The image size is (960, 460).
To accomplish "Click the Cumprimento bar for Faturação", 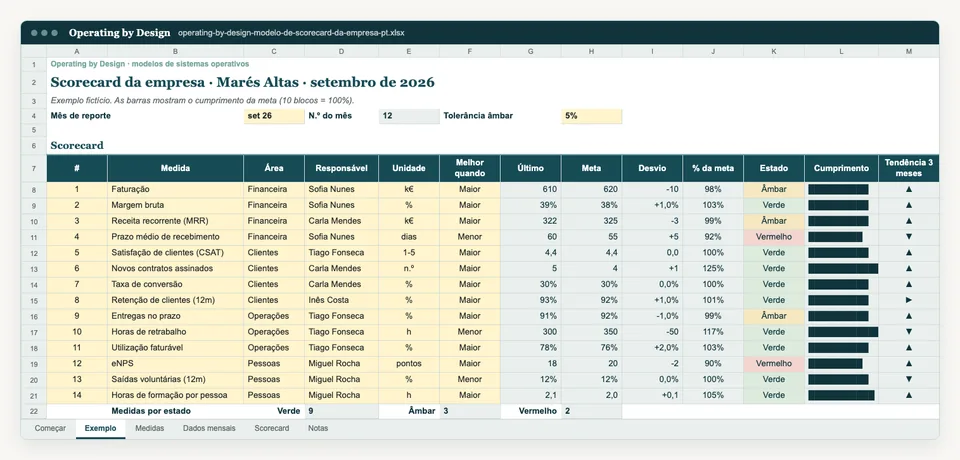I will [838, 189].
